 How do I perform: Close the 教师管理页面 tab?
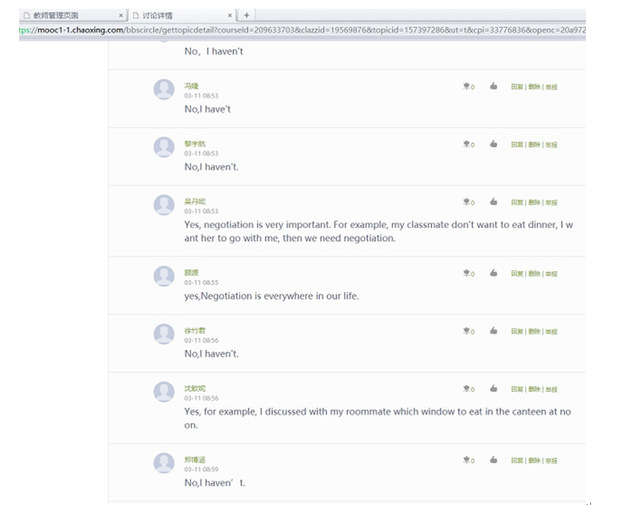(121, 15)
